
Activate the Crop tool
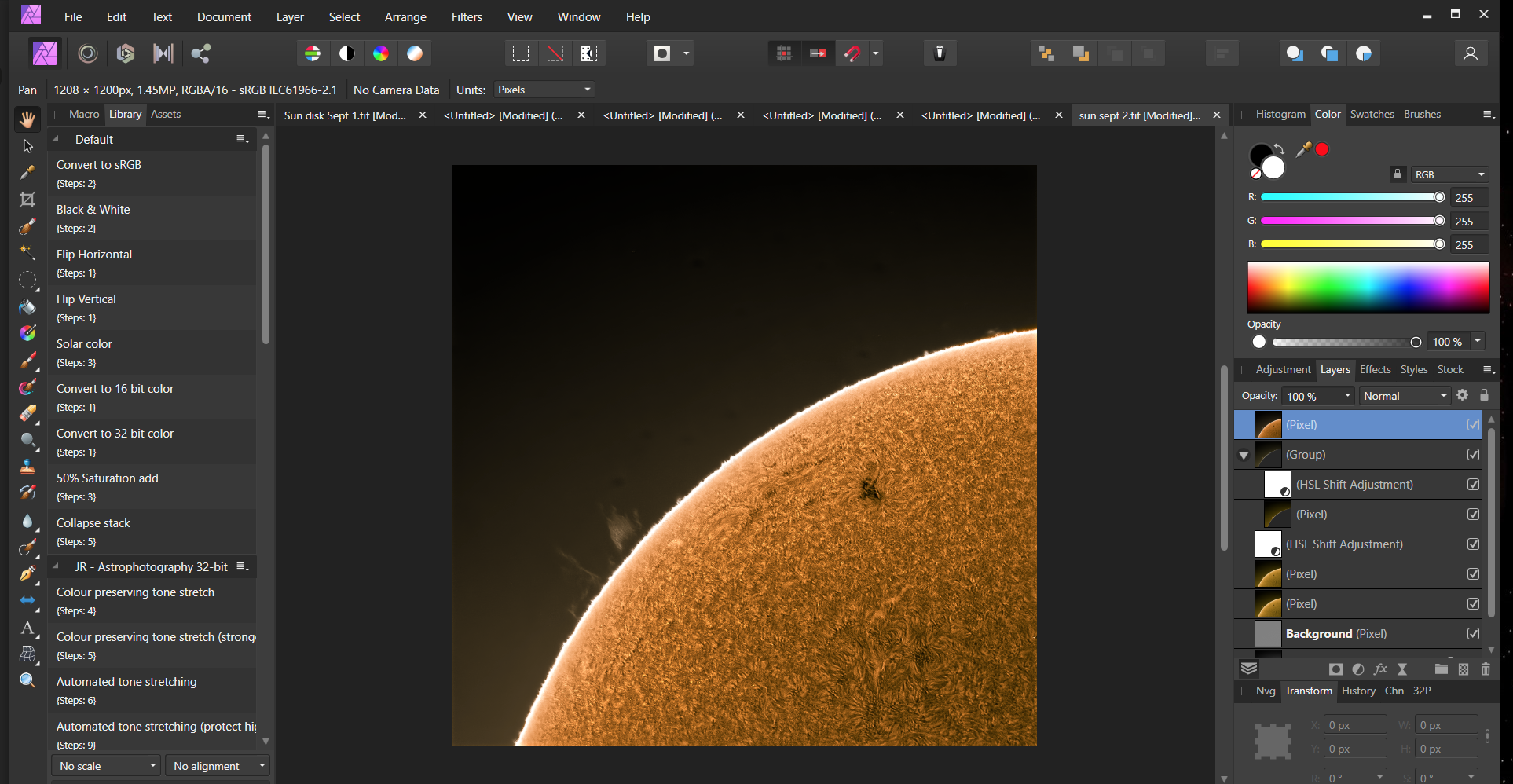(x=27, y=200)
